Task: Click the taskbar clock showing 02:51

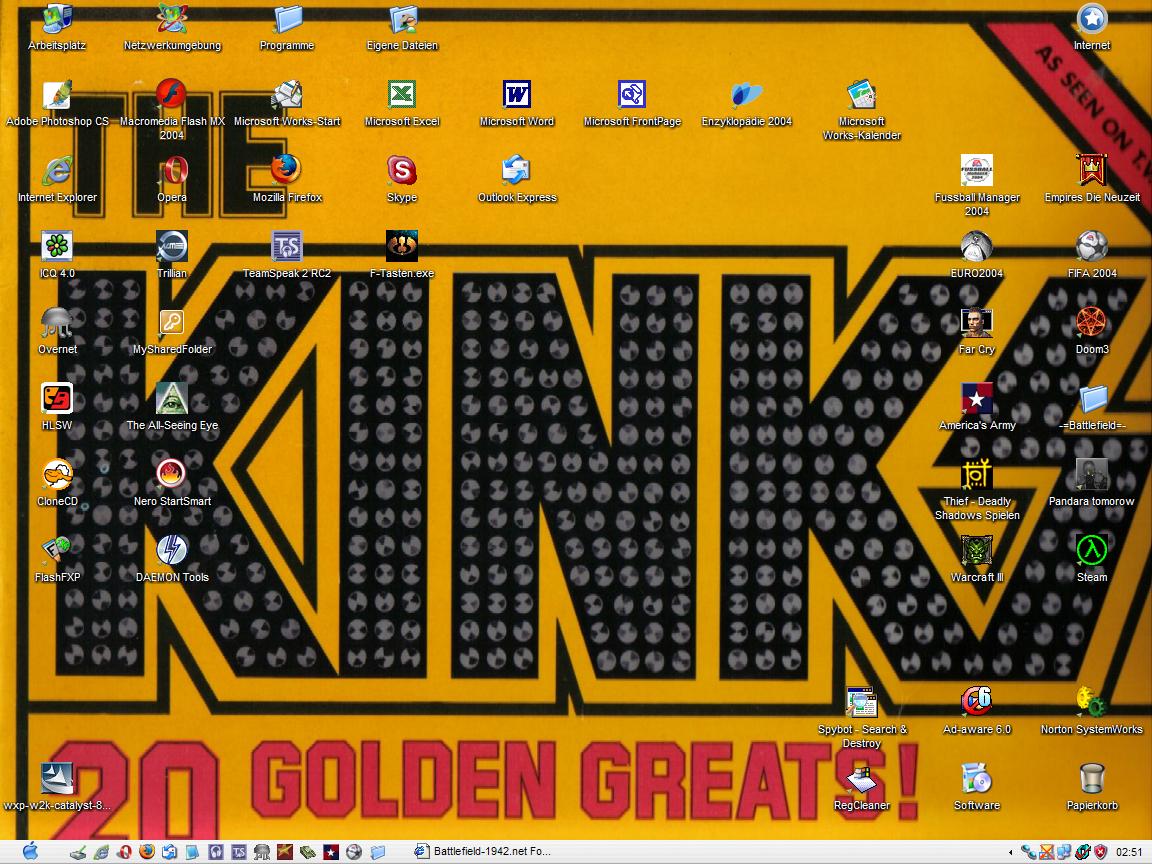Action: click(1129, 852)
